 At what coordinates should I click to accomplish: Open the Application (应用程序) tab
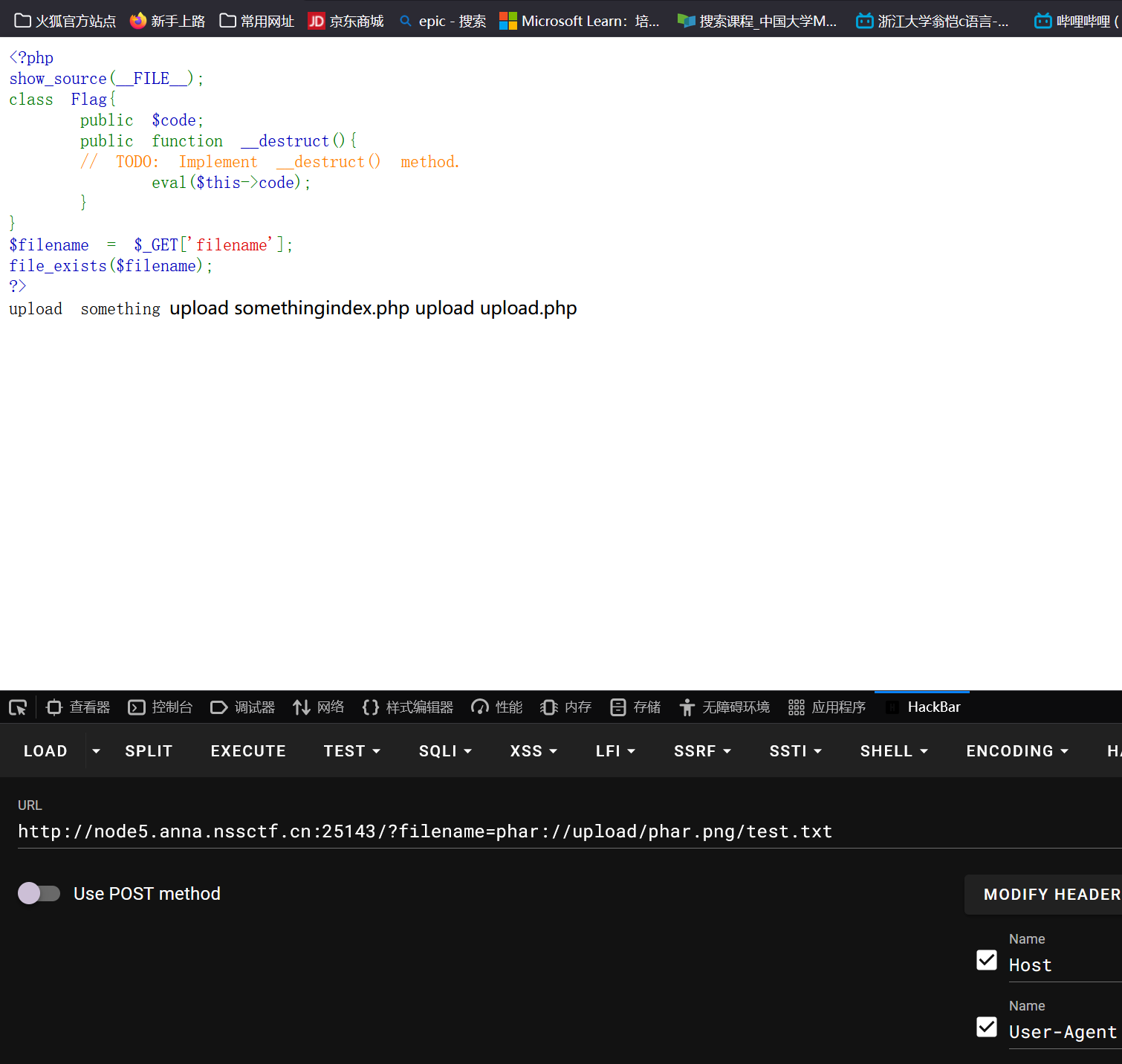827,707
